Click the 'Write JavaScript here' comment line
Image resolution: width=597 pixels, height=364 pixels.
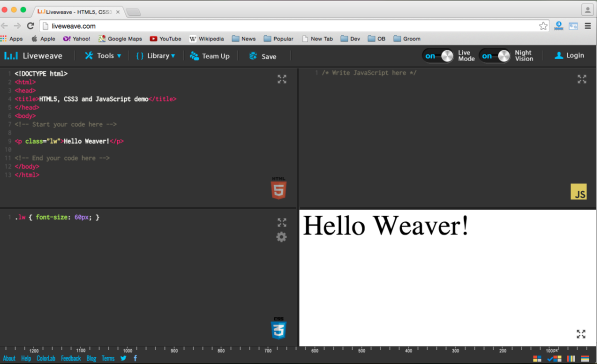coord(369,73)
